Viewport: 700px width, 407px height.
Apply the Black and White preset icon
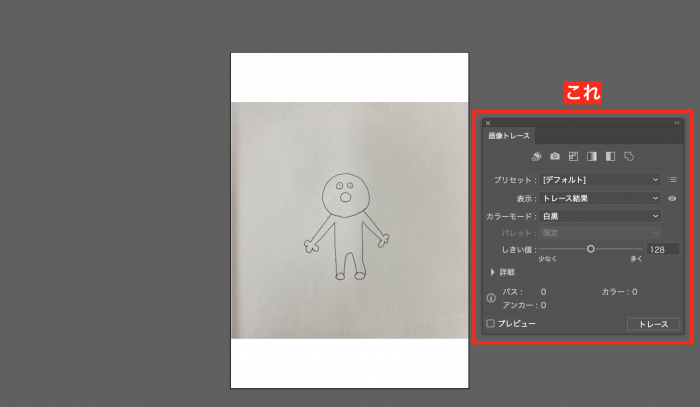(x=610, y=157)
